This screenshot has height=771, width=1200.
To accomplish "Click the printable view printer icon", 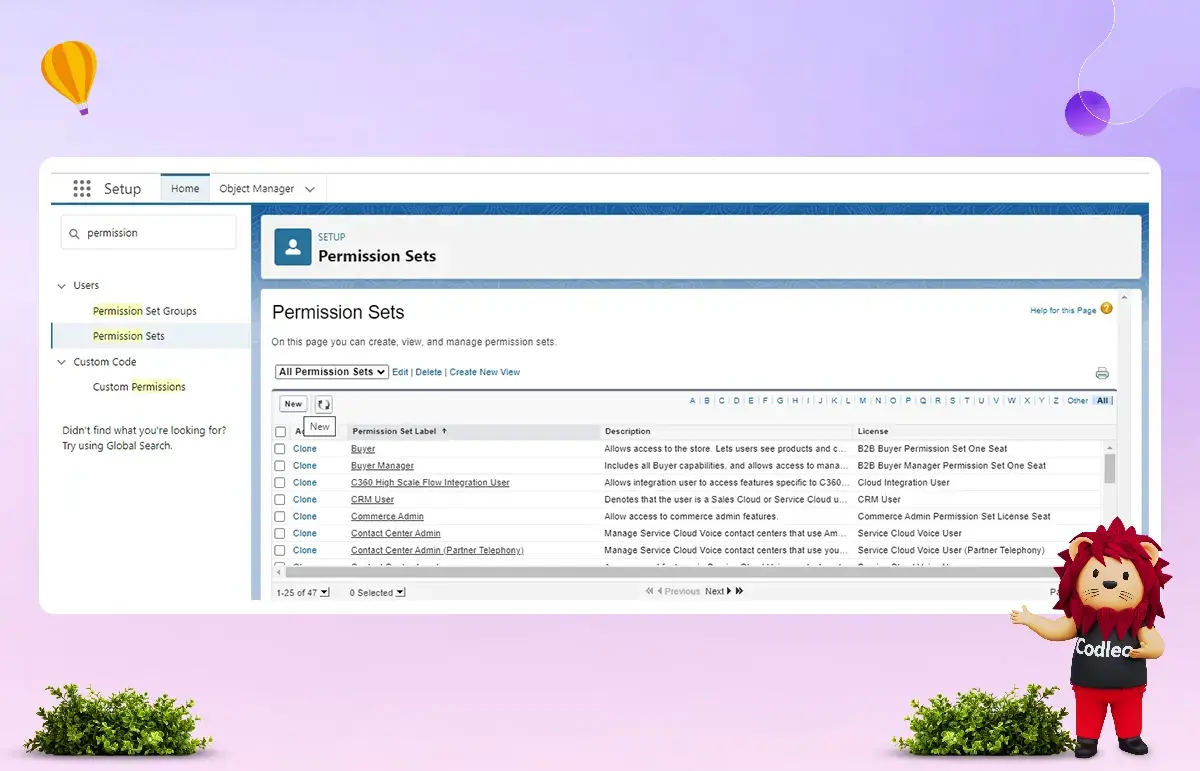I will point(1102,373).
